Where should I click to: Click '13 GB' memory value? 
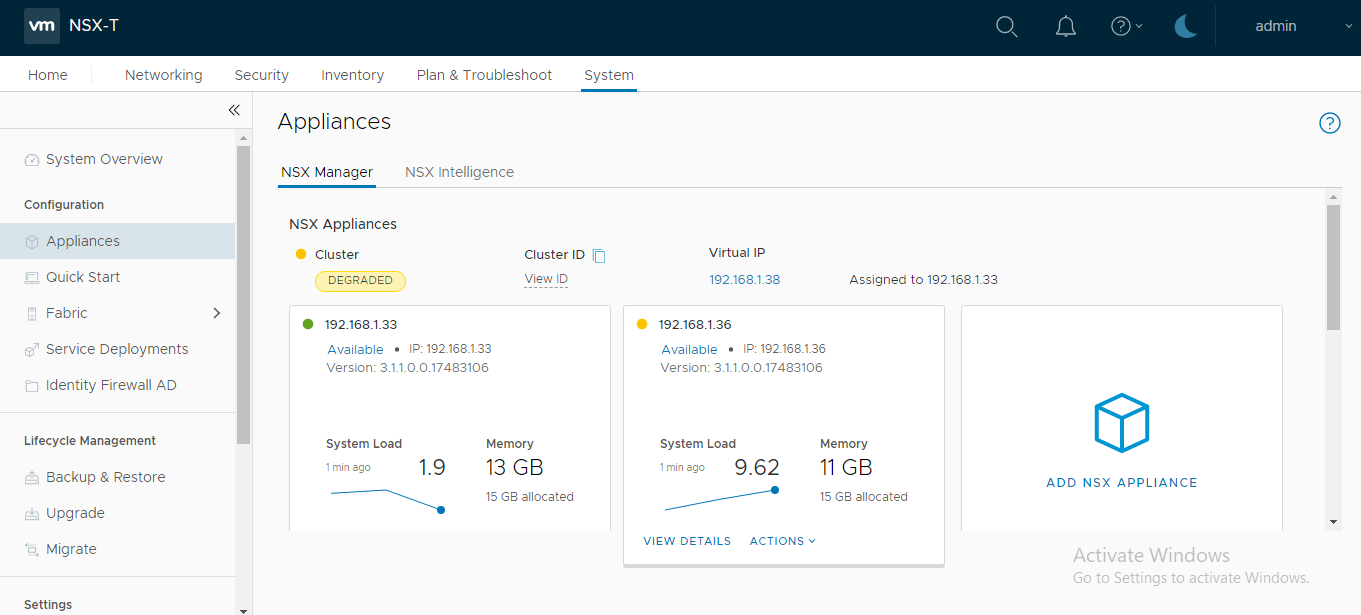(x=515, y=467)
